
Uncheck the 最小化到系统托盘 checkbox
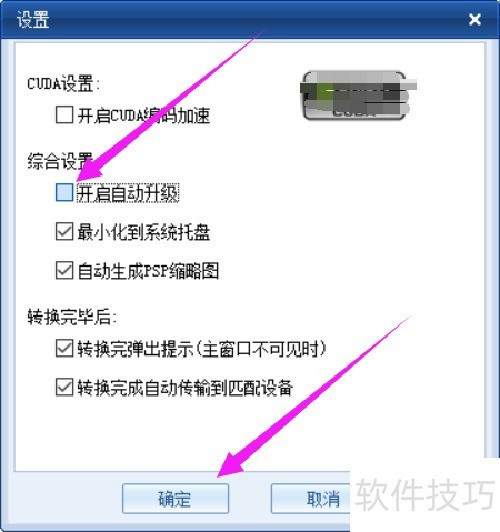coord(64,231)
